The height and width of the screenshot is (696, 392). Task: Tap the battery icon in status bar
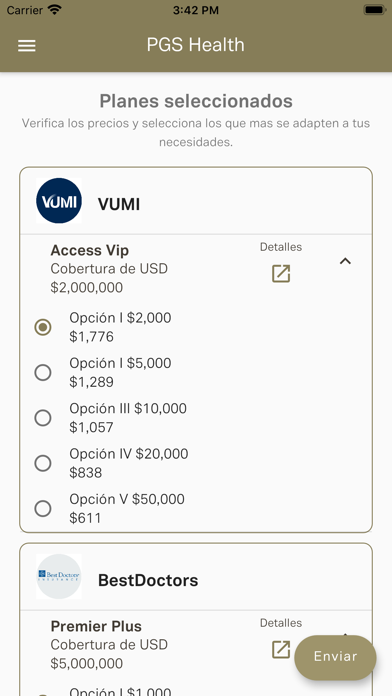pyautogui.click(x=374, y=10)
